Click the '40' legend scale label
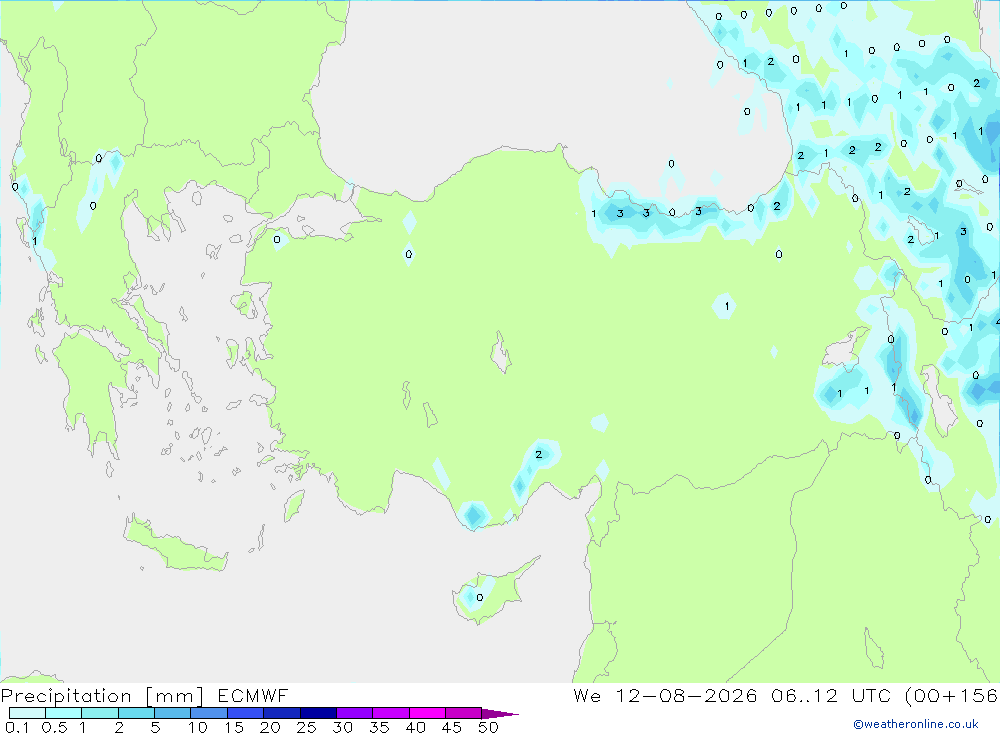The height and width of the screenshot is (733, 1000). 416,727
